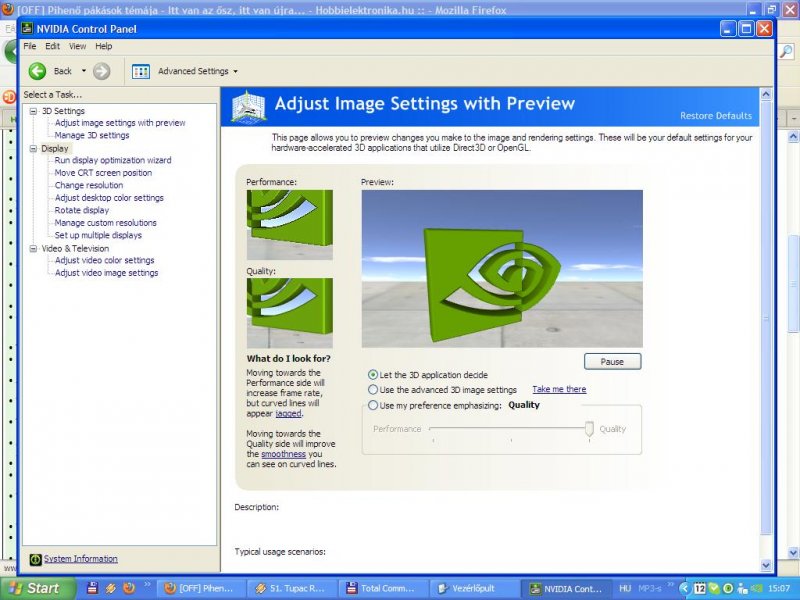Screen dimensions: 800x600
Task: Click the 3D NVIDIA logo preview
Action: [x=502, y=269]
